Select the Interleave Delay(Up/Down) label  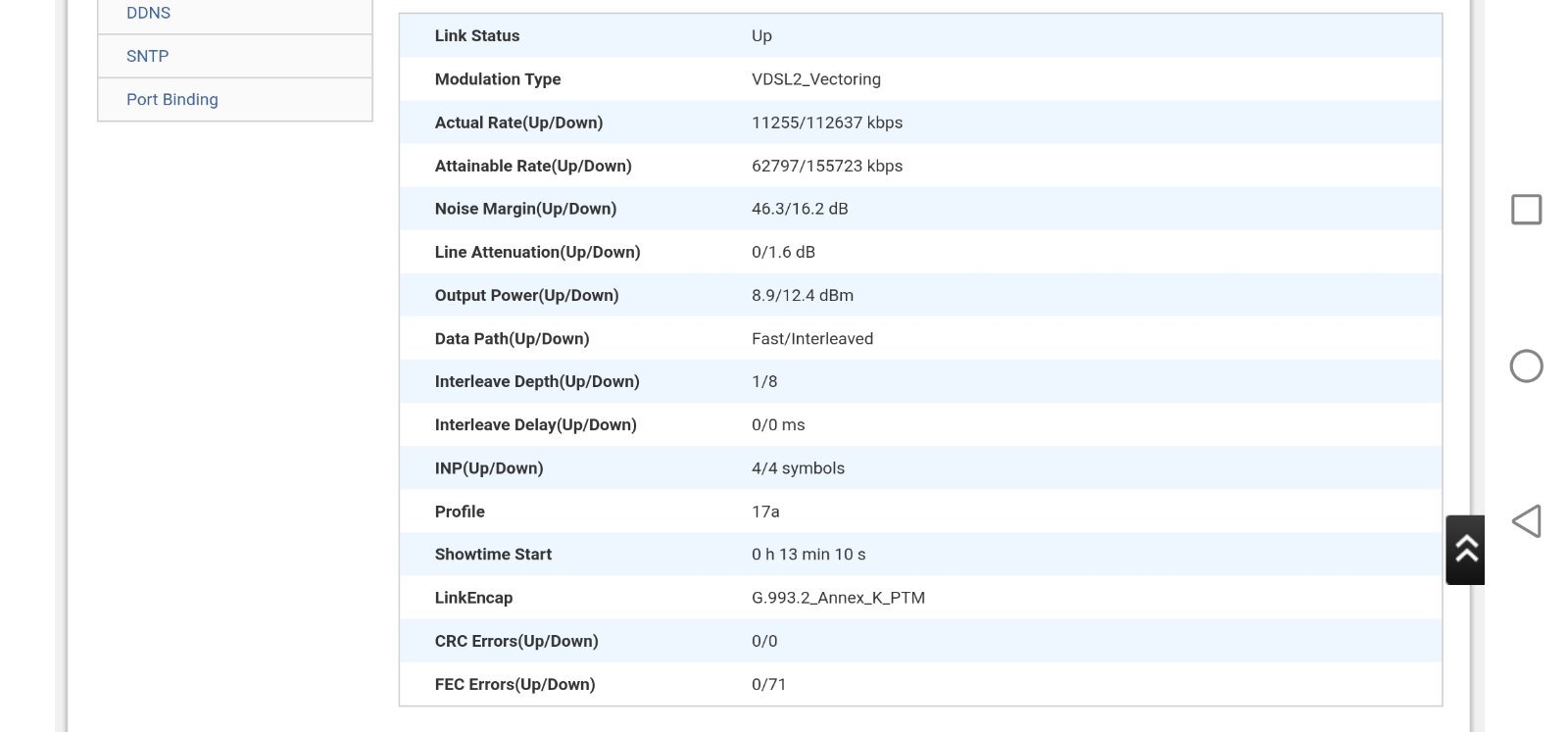[x=535, y=424]
